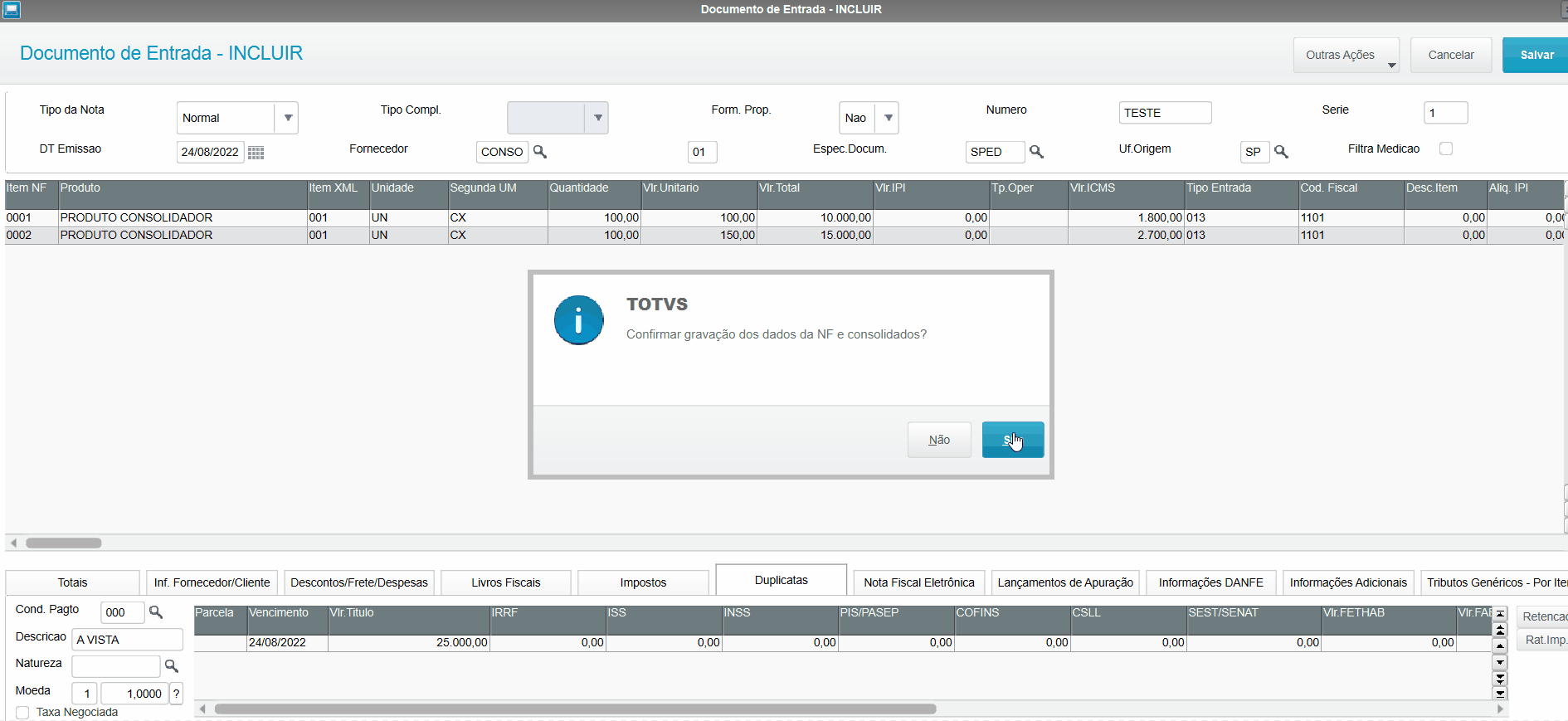This screenshot has width=1568, height=721.
Task: Click the Moeda question mark button
Action: click(176, 694)
